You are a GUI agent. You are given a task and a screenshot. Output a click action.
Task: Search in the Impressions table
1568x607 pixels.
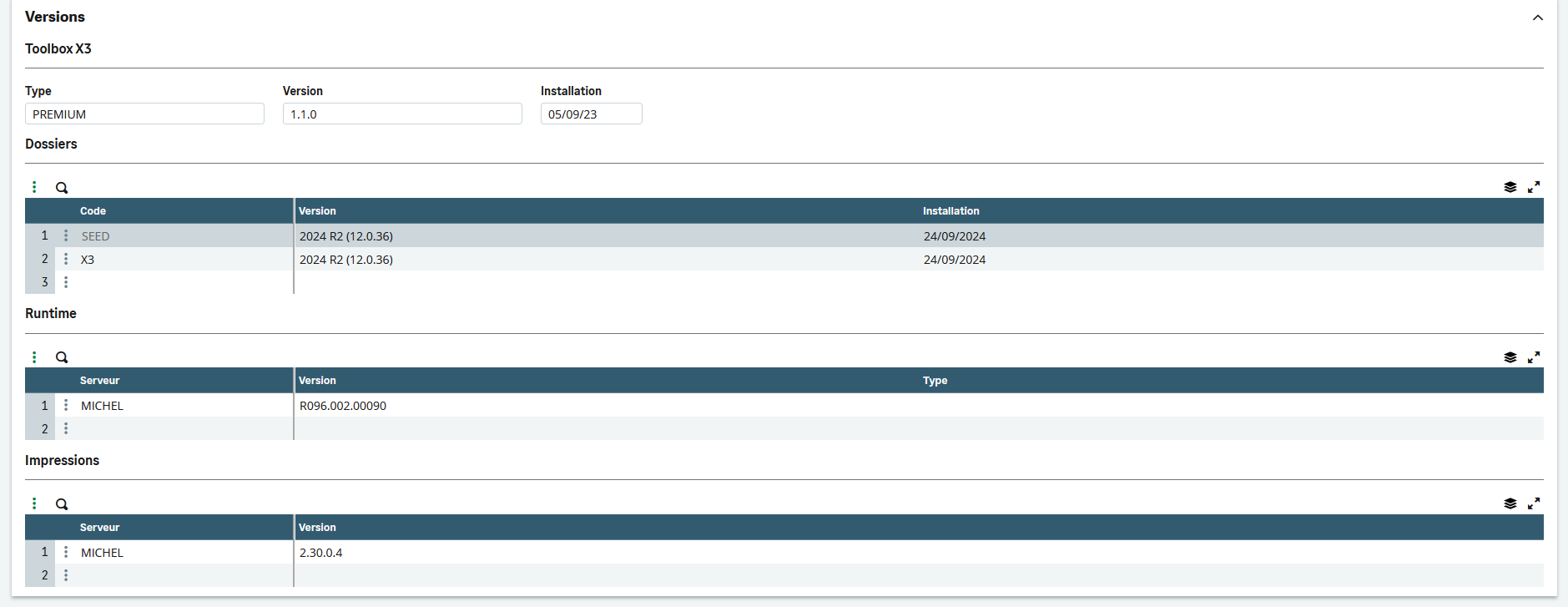click(62, 504)
